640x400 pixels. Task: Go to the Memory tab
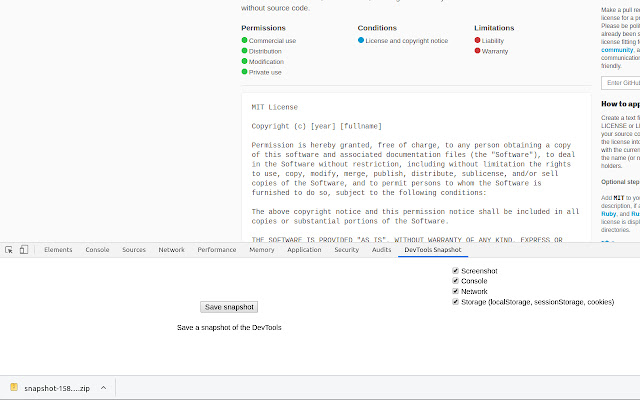(262, 250)
